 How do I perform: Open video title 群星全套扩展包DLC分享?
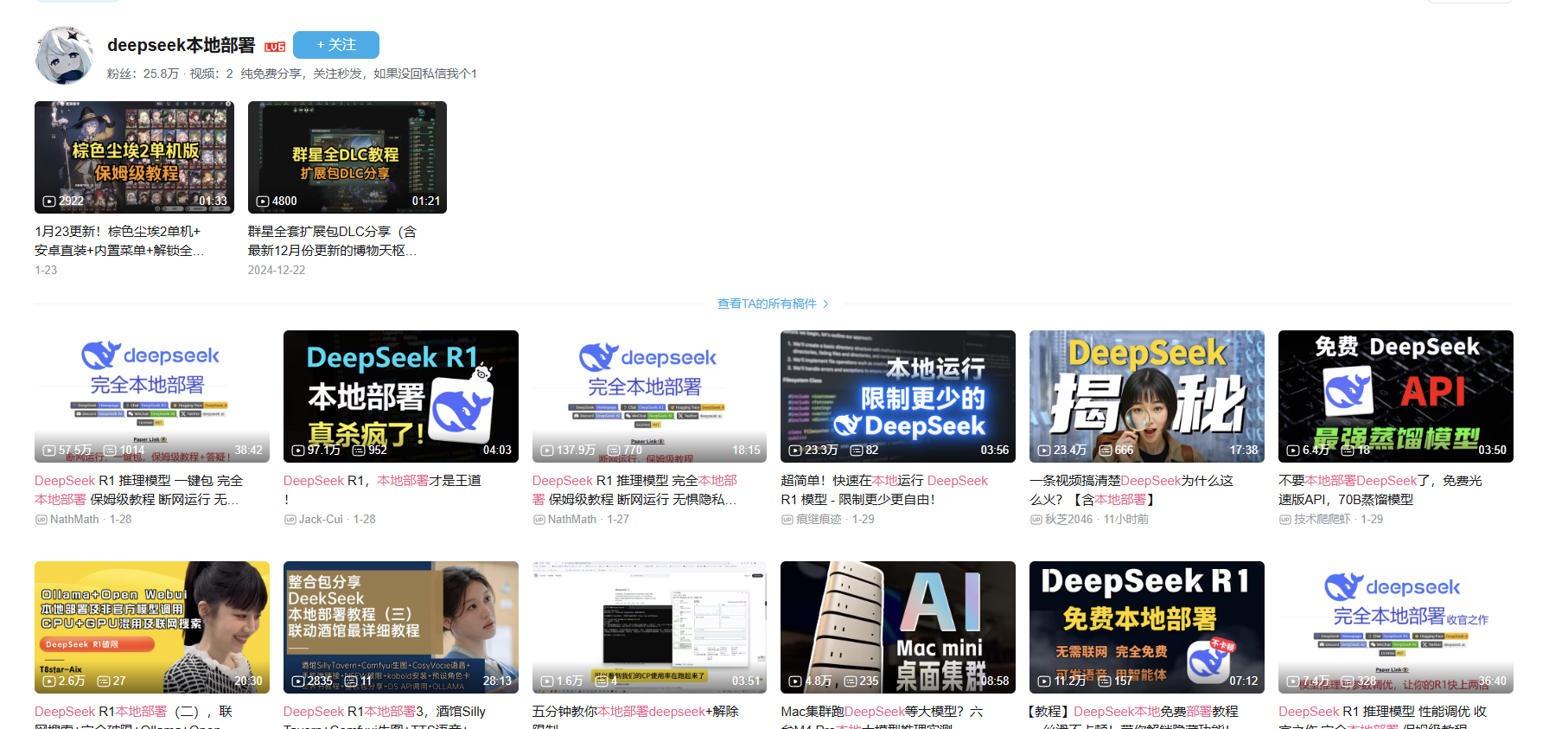(333, 241)
